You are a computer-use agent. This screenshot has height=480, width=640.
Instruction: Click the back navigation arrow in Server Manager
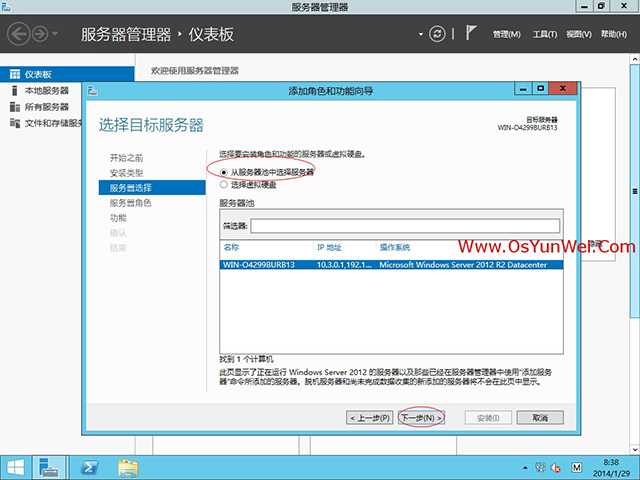coord(18,34)
